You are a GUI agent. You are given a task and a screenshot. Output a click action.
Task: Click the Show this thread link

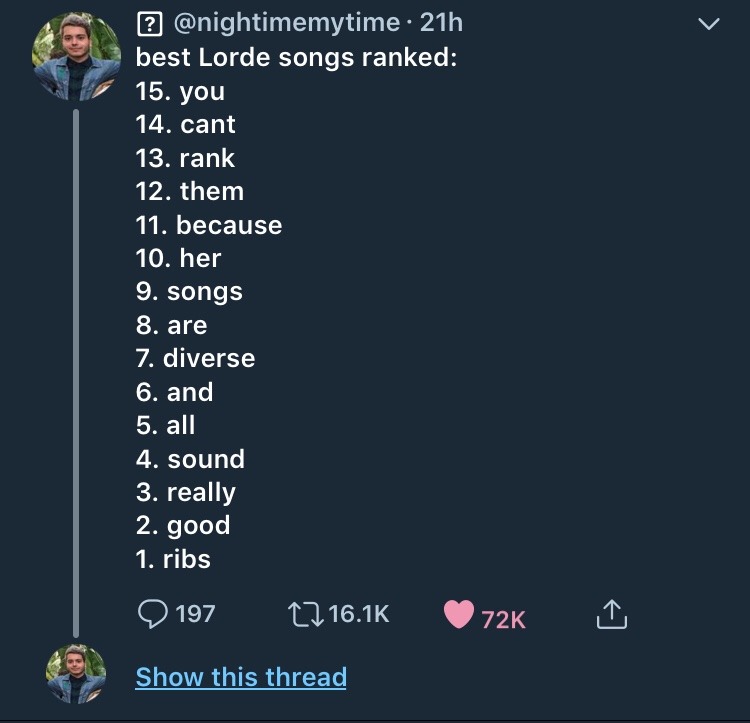tap(241, 677)
